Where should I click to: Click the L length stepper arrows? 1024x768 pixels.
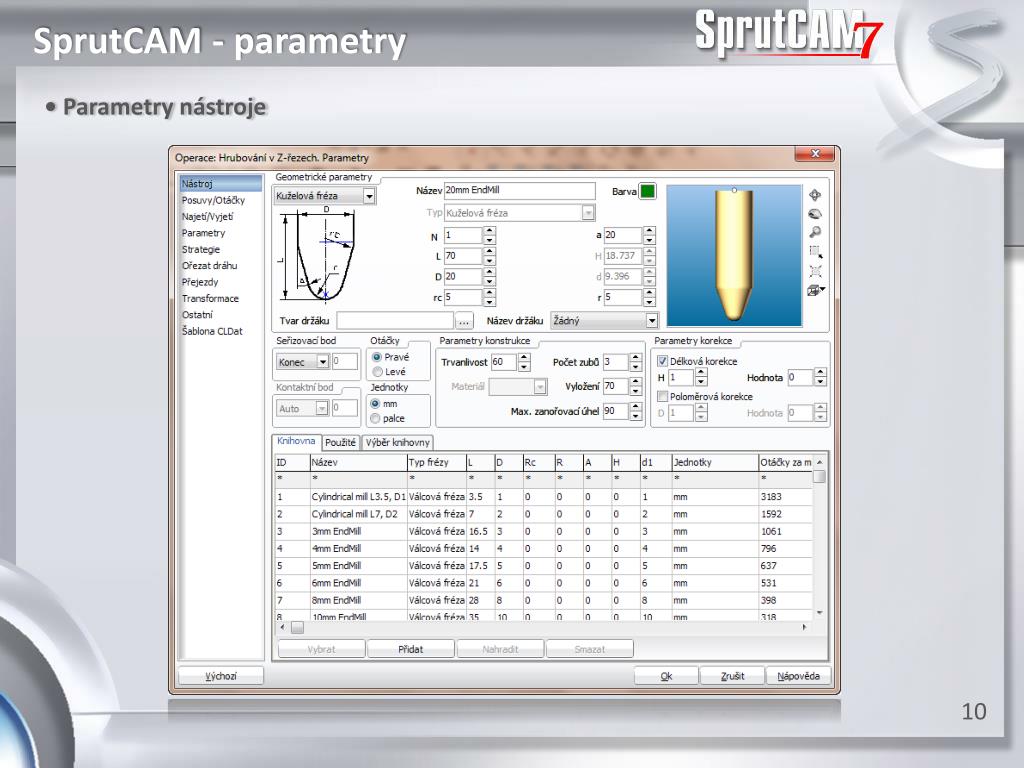(490, 256)
